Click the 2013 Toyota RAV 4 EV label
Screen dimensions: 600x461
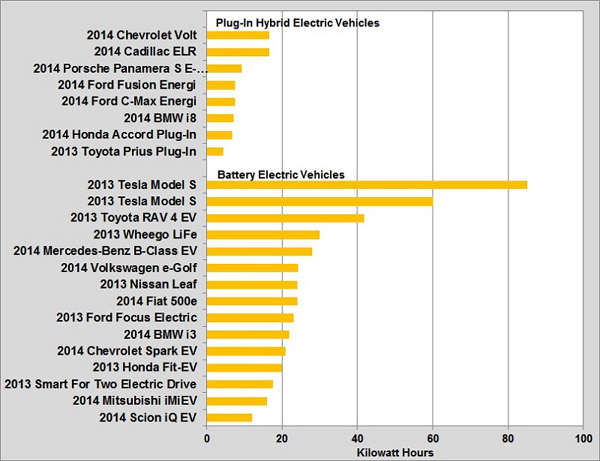pos(134,218)
